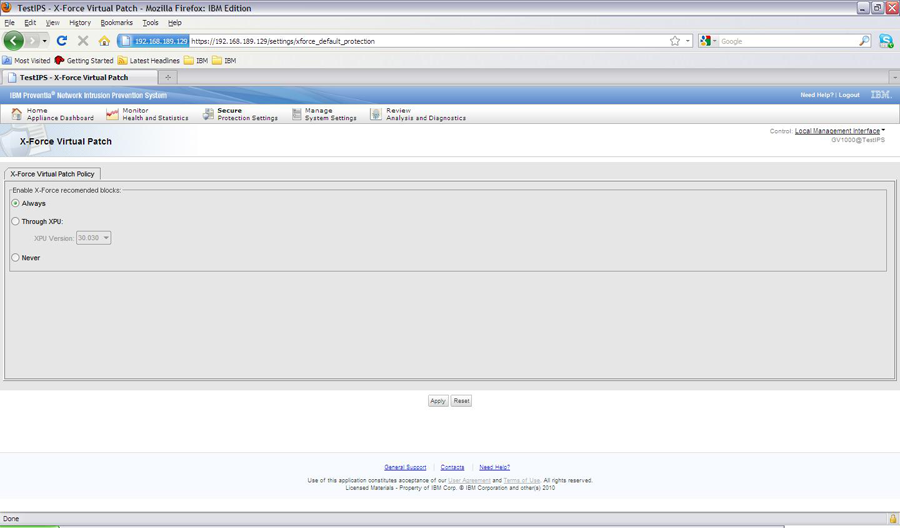Screen dimensions: 900x528
Task: Bookmark this page with the star icon
Action: [x=675, y=41]
